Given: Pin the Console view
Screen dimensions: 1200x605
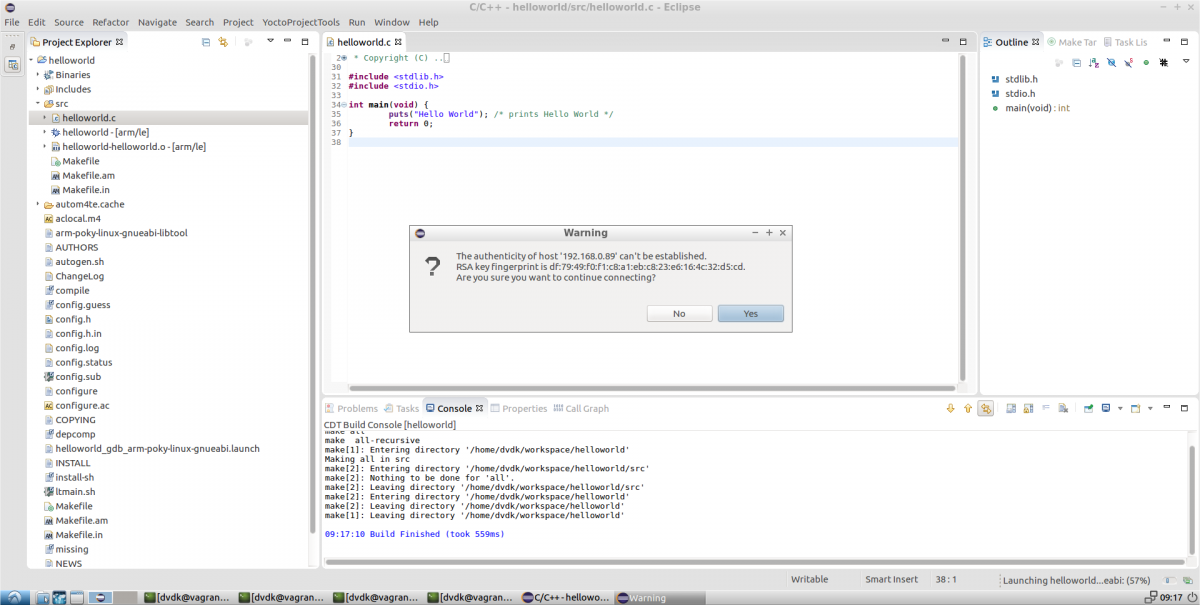Looking at the screenshot, I should coord(1088,408).
